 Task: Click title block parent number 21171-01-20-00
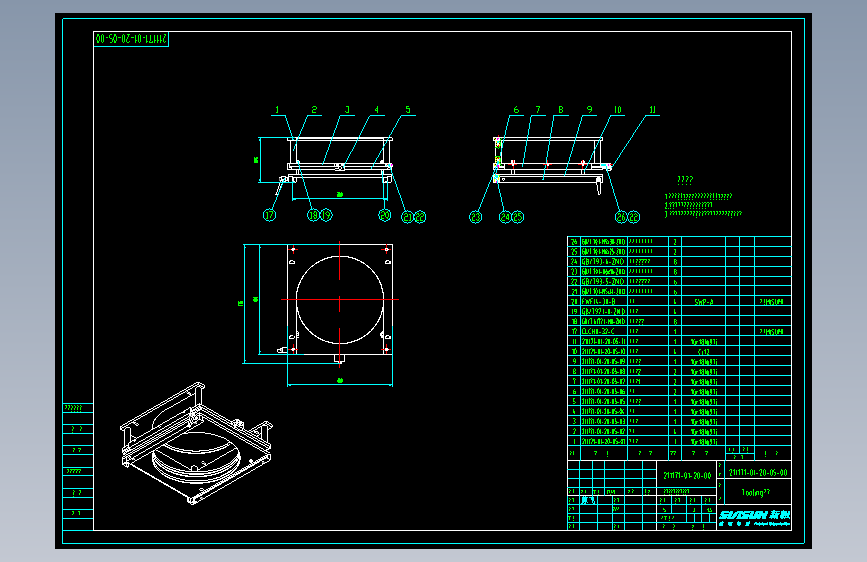pyautogui.click(x=687, y=475)
